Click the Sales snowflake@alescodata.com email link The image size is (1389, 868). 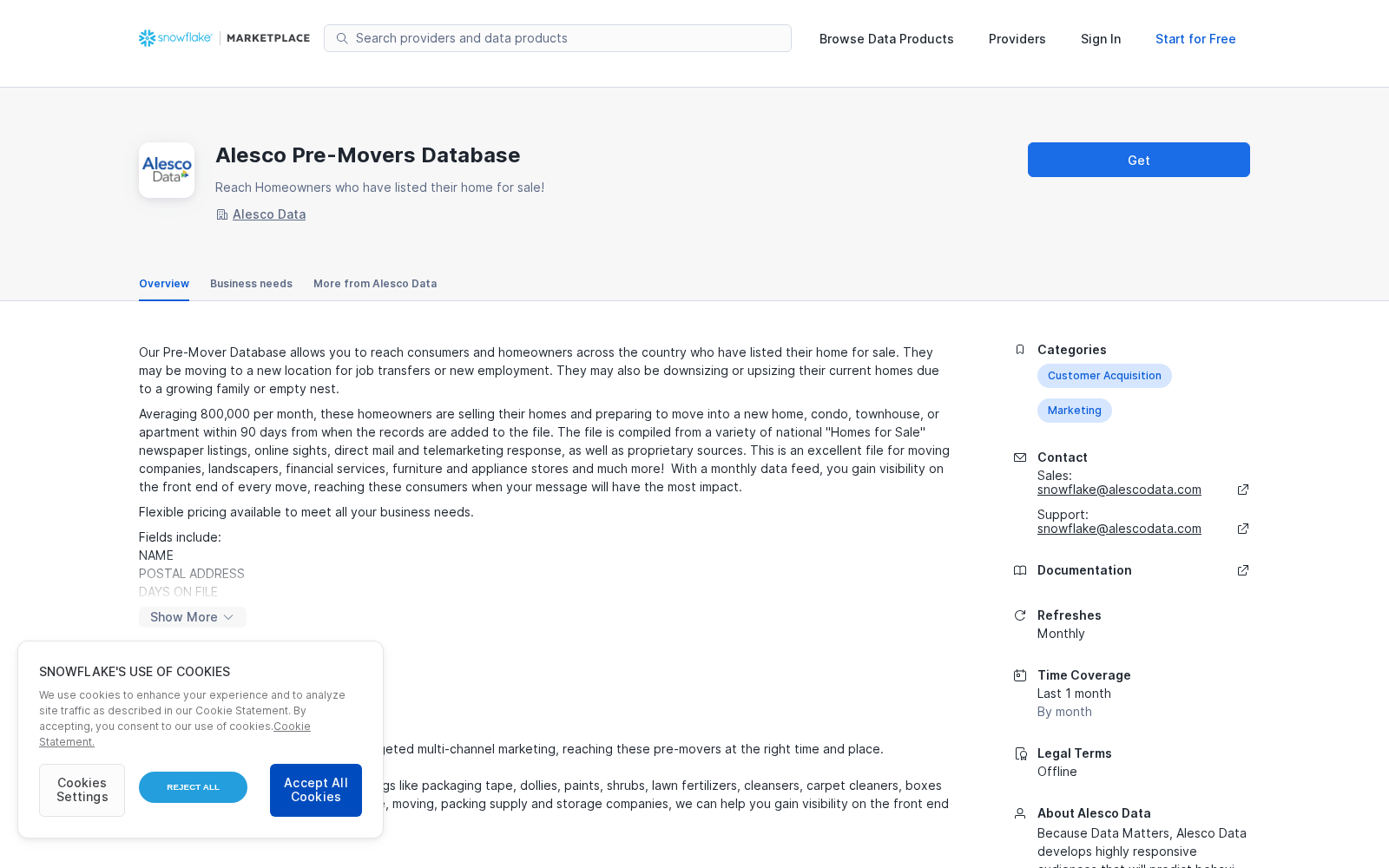(x=1119, y=490)
